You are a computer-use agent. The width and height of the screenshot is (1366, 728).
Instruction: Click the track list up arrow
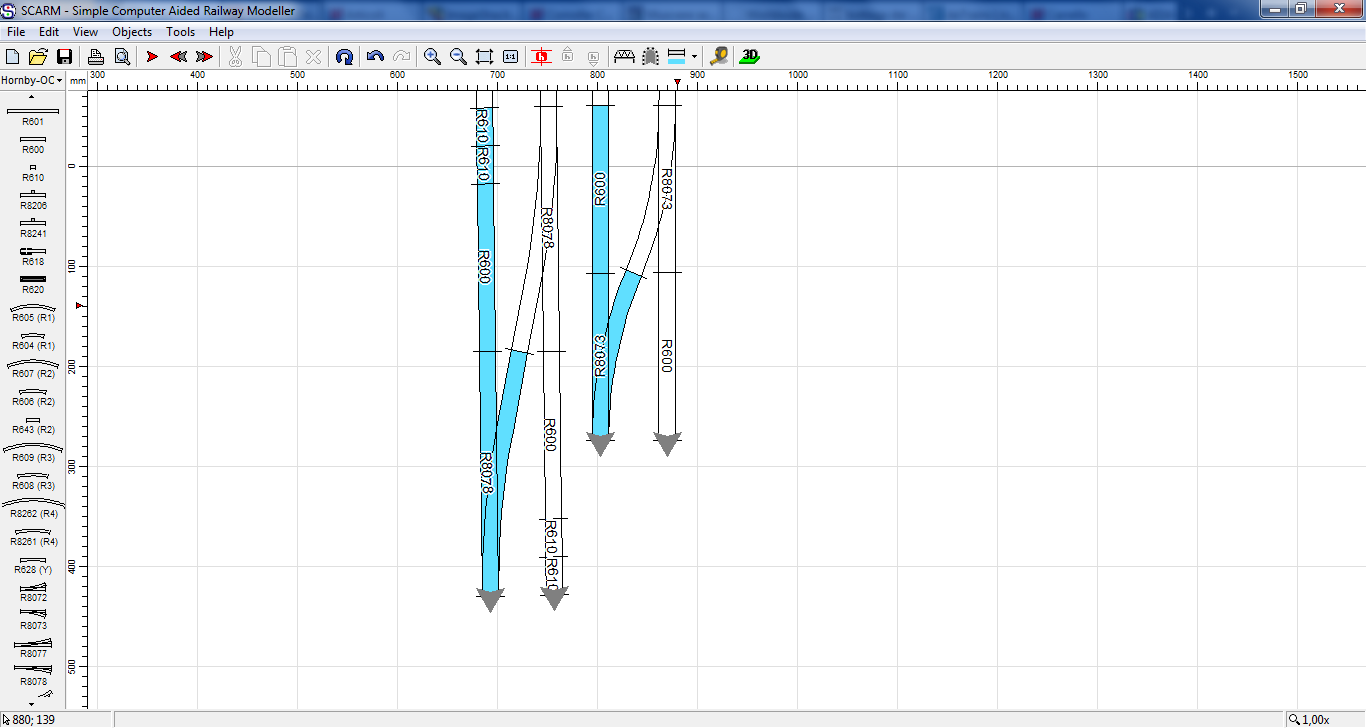(x=32, y=97)
